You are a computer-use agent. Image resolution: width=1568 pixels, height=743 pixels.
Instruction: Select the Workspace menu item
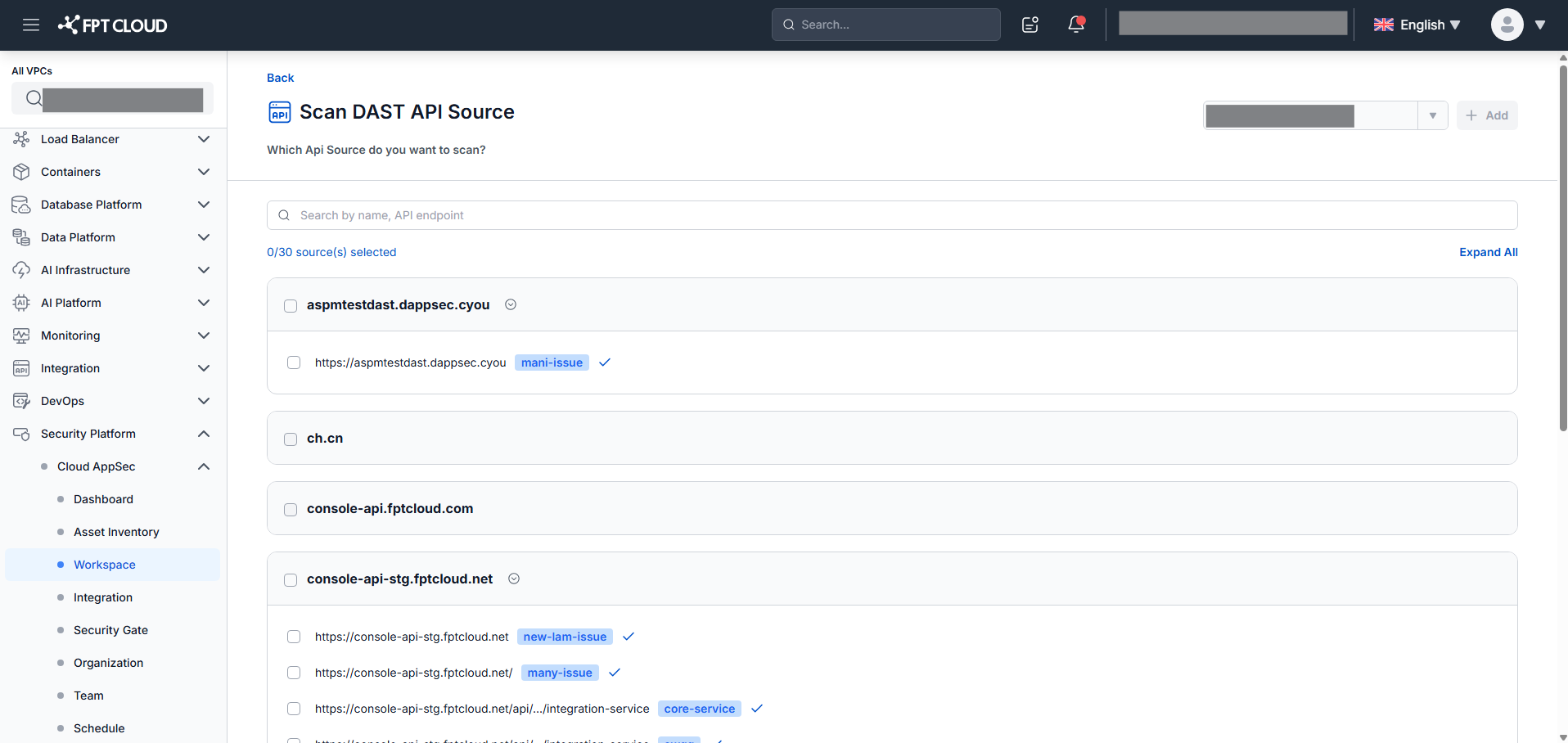(112, 565)
